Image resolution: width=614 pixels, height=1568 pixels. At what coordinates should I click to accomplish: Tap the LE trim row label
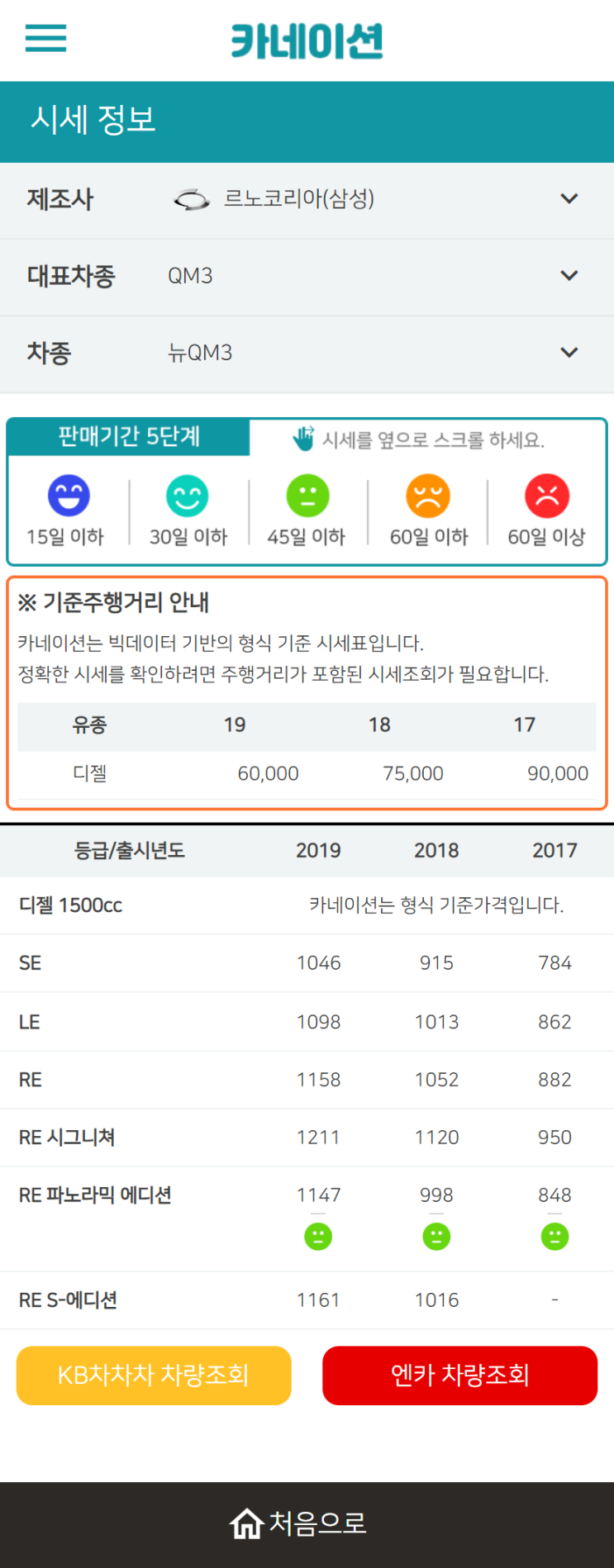click(x=30, y=1022)
